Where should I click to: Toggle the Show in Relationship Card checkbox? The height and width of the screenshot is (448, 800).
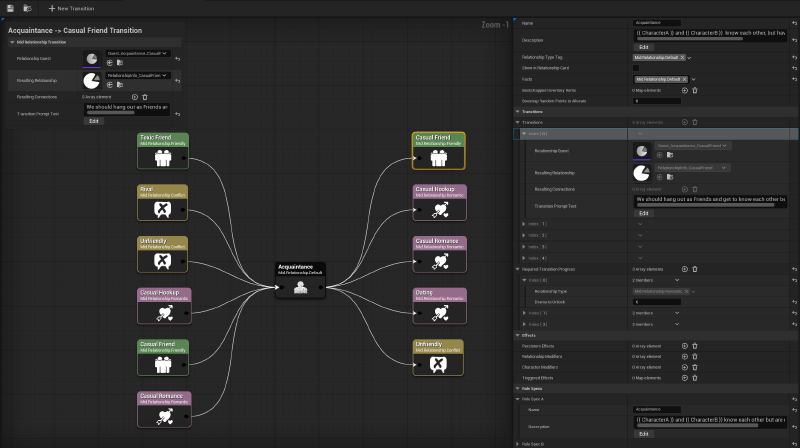[637, 68]
